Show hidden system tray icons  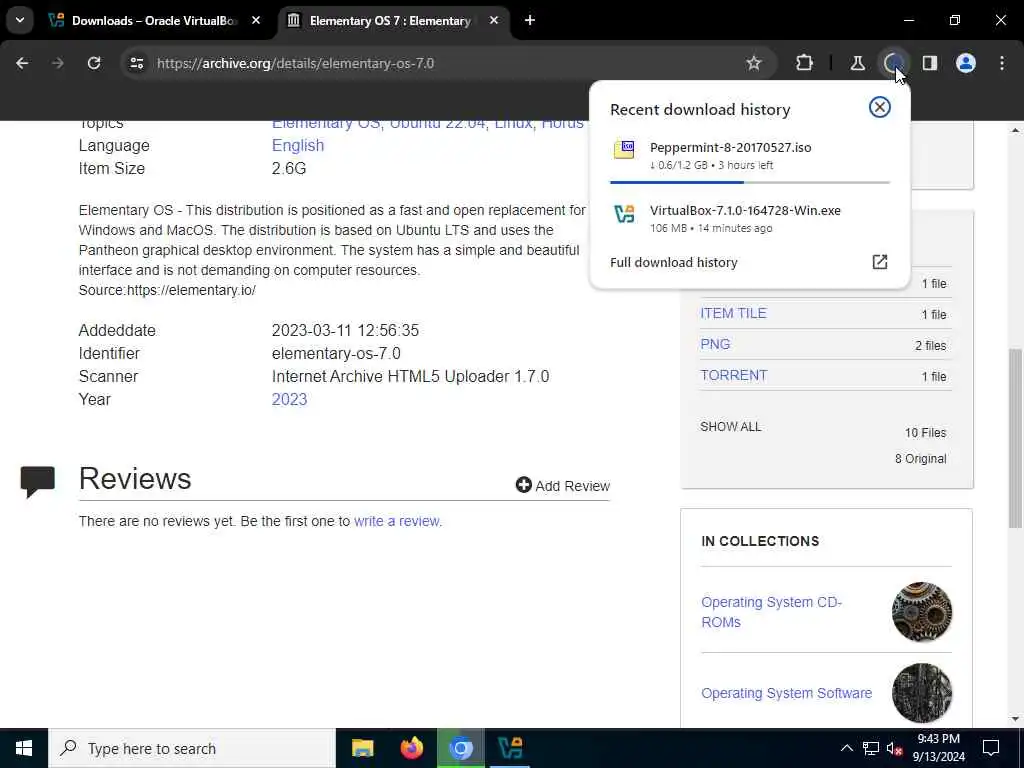846,748
